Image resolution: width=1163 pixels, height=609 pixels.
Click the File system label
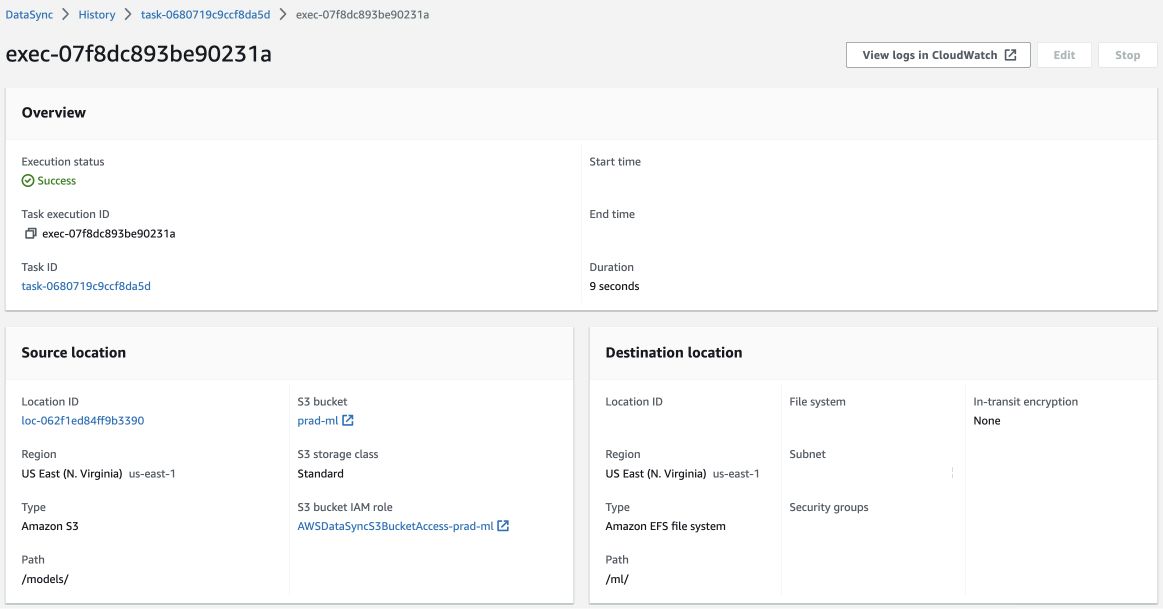[x=817, y=401]
